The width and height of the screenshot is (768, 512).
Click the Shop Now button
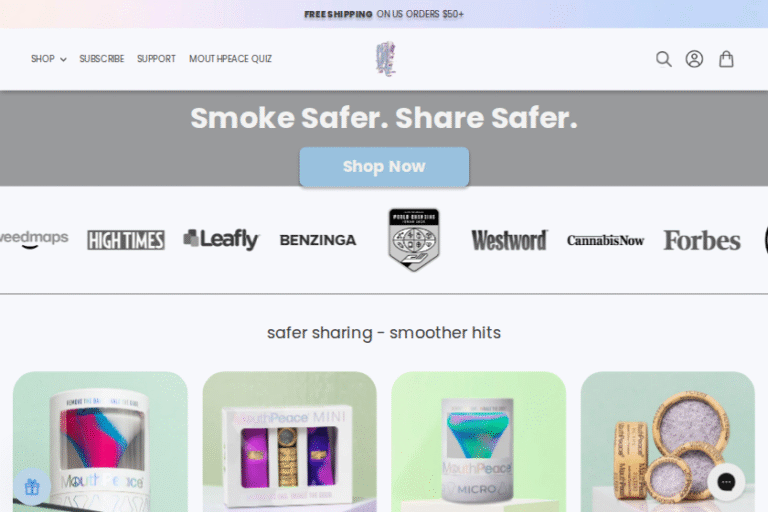[x=384, y=167]
